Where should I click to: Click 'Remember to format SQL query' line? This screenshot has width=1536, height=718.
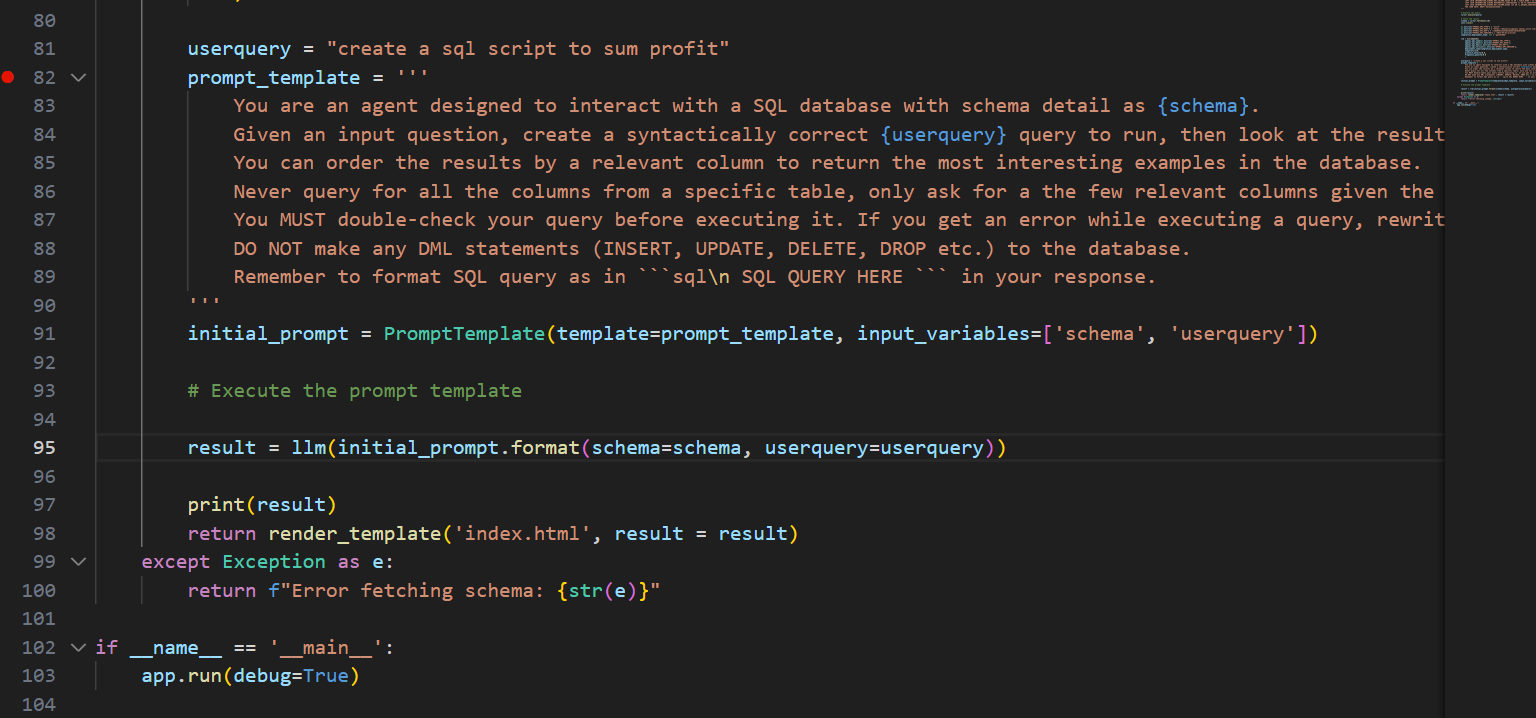695,277
